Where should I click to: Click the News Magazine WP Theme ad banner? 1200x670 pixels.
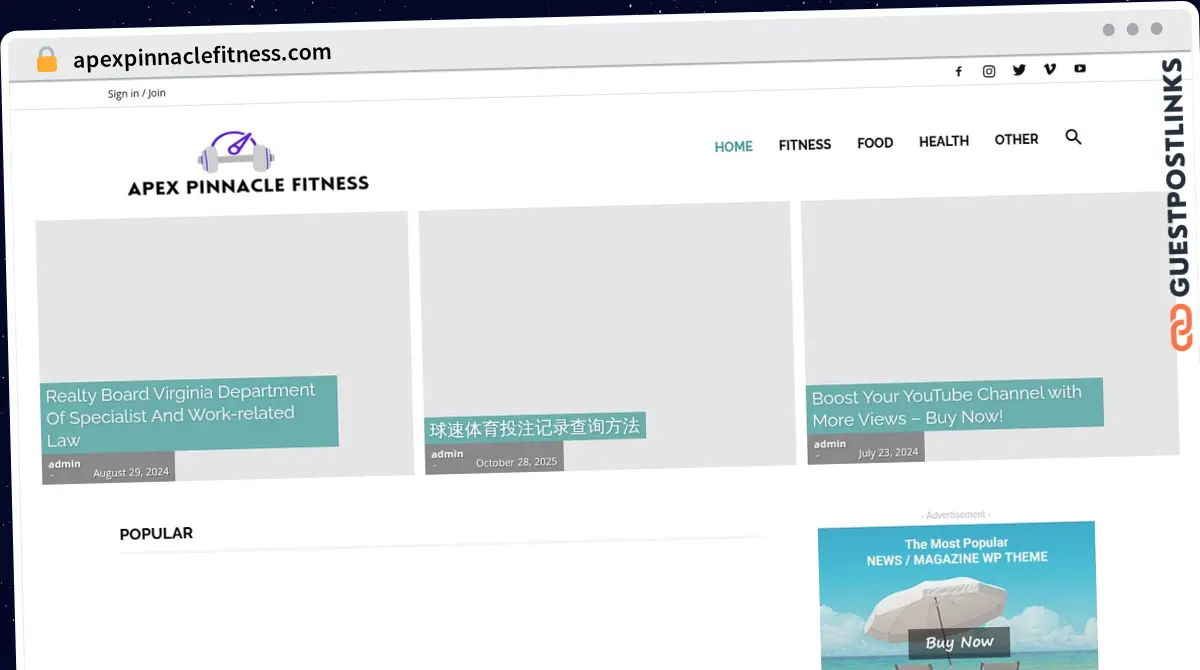pos(957,596)
